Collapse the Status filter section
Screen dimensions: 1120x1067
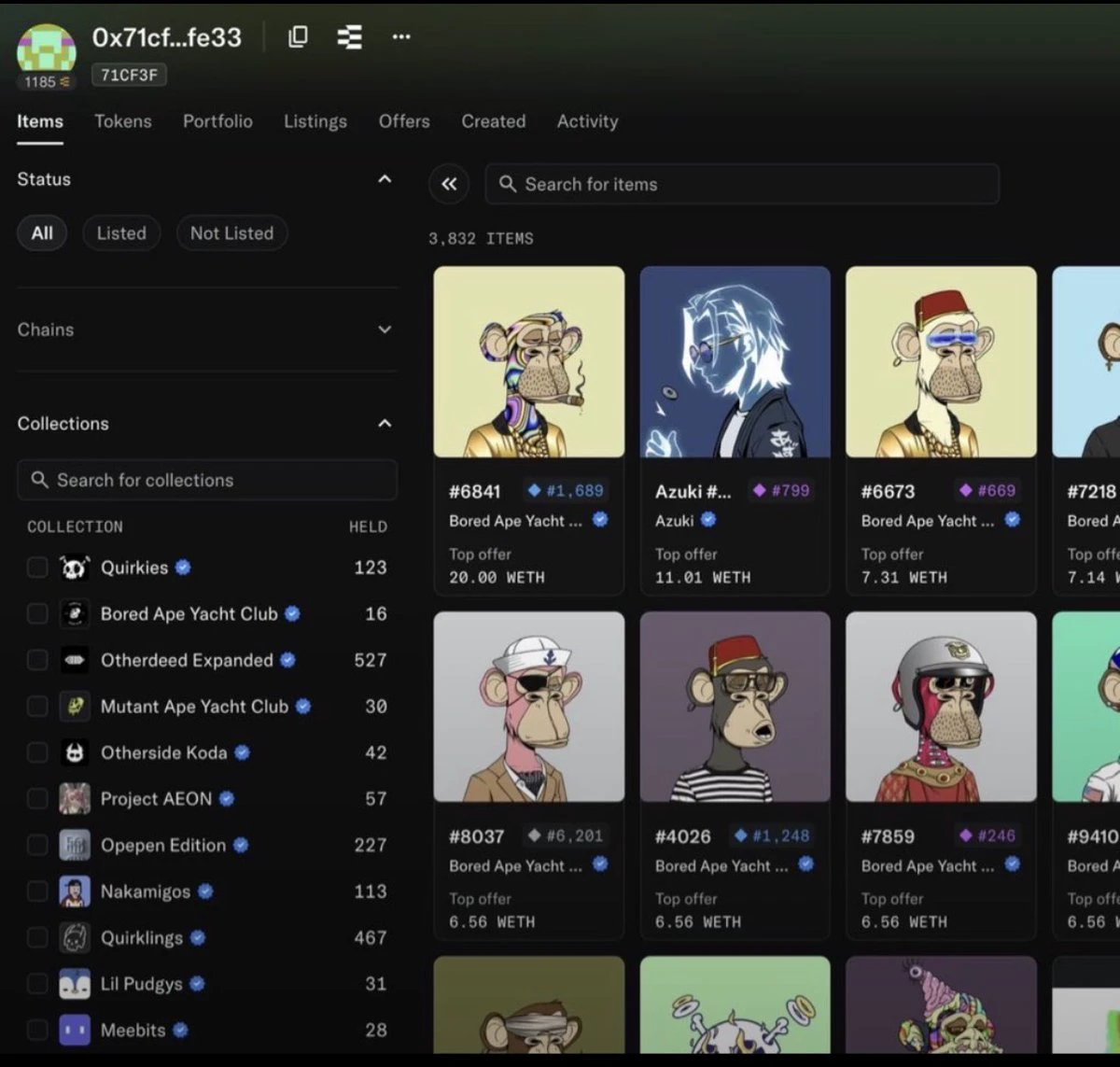pyautogui.click(x=385, y=179)
